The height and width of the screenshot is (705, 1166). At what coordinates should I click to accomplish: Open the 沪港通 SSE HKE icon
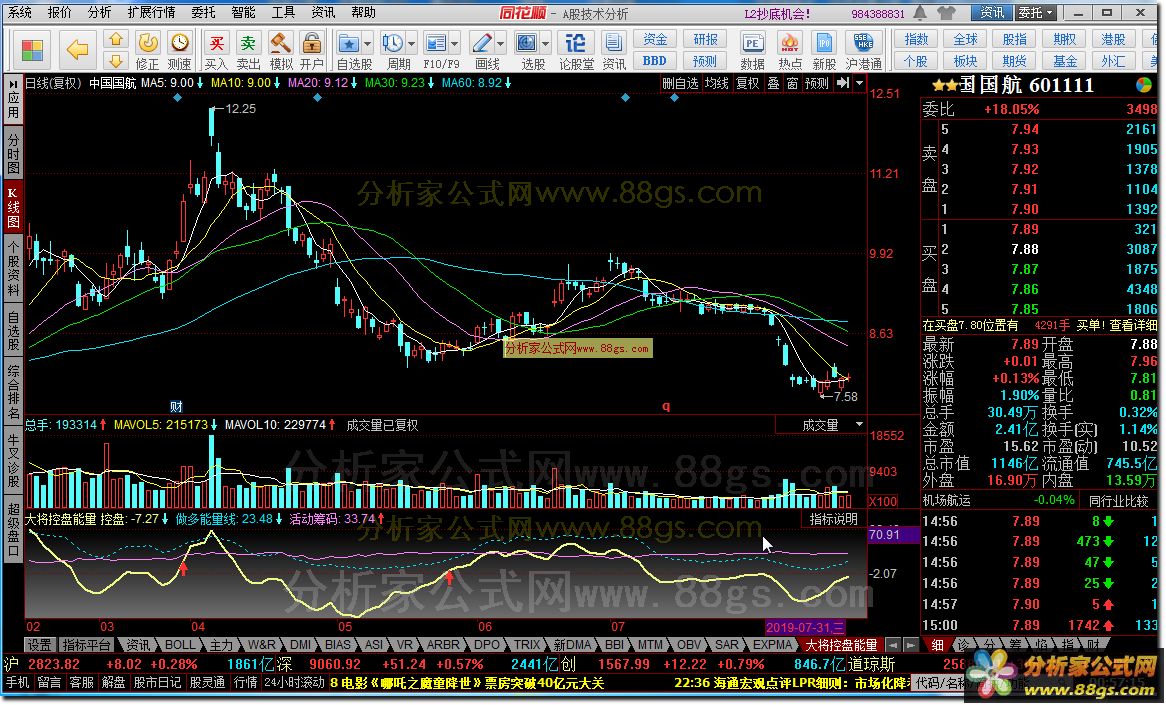click(863, 51)
